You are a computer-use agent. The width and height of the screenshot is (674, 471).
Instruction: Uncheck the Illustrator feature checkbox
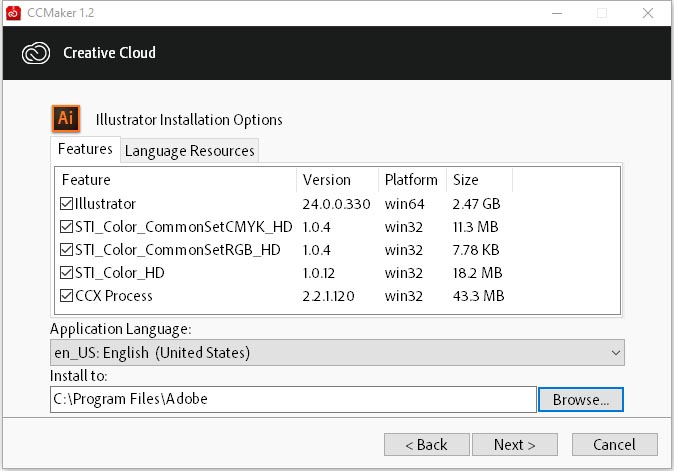pos(66,204)
